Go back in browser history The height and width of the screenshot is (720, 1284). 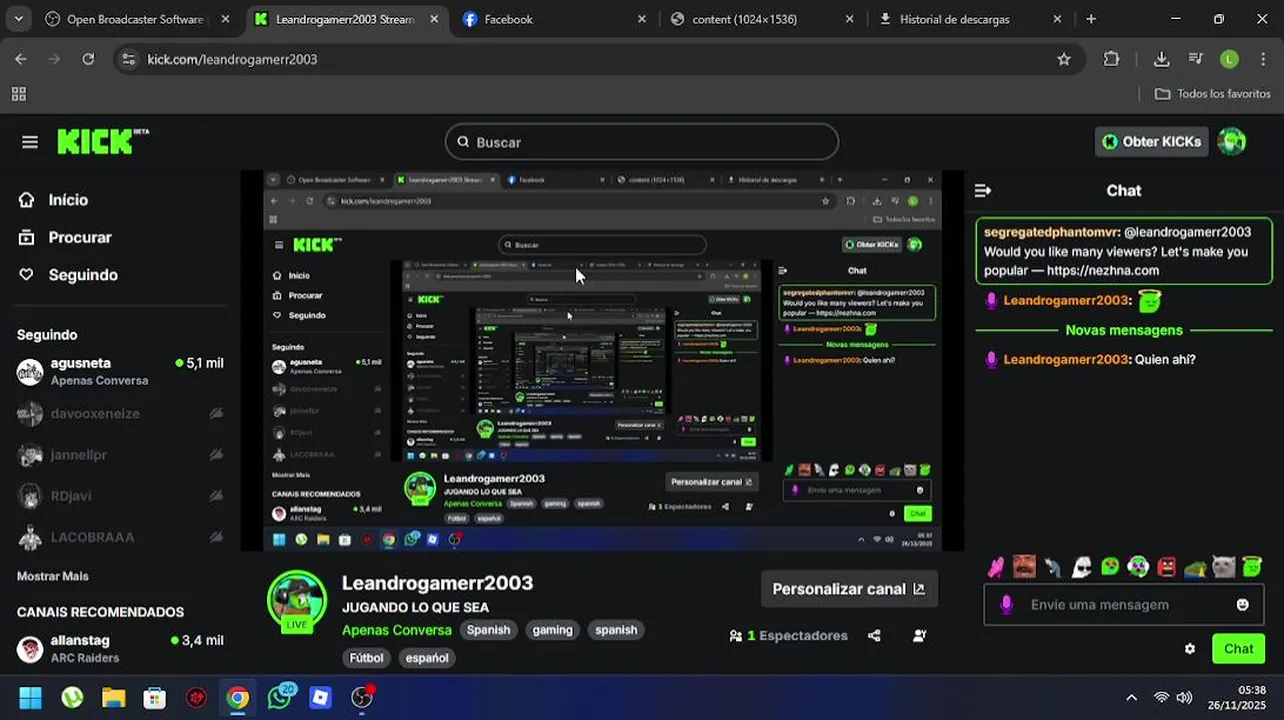[x=21, y=59]
